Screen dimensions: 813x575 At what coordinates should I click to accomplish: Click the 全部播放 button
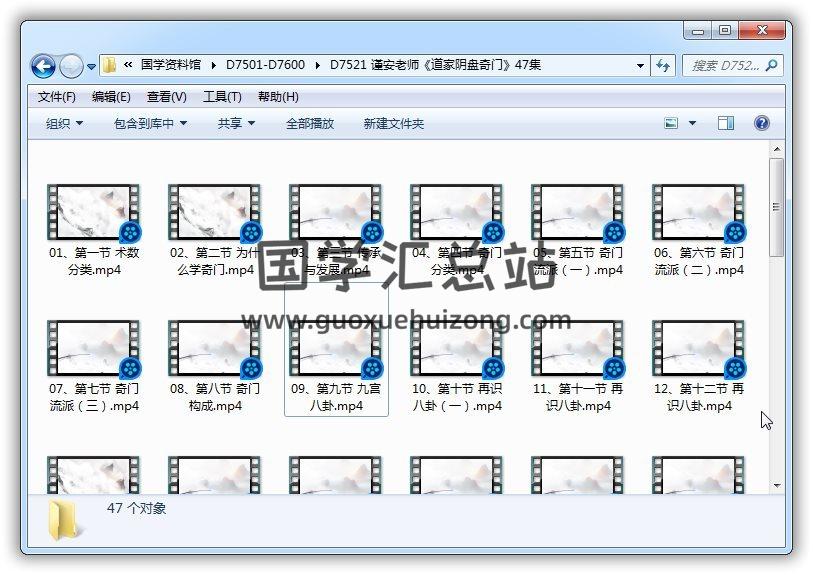coord(310,124)
